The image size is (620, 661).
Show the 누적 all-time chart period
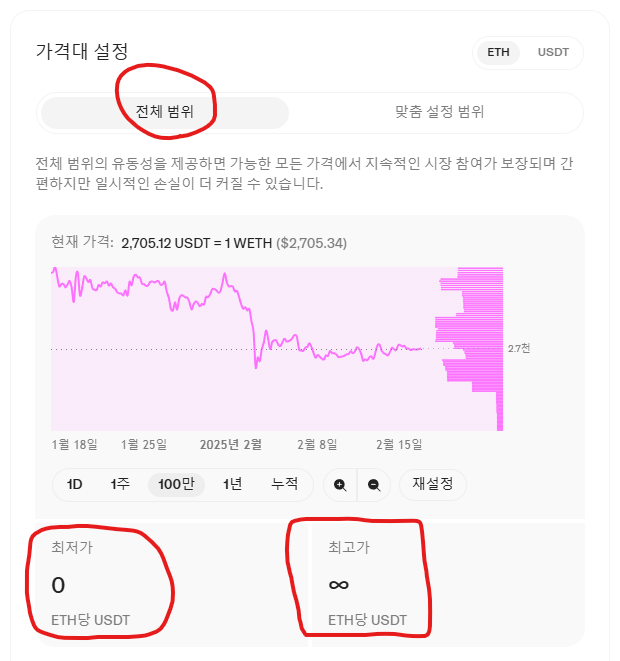[x=285, y=484]
